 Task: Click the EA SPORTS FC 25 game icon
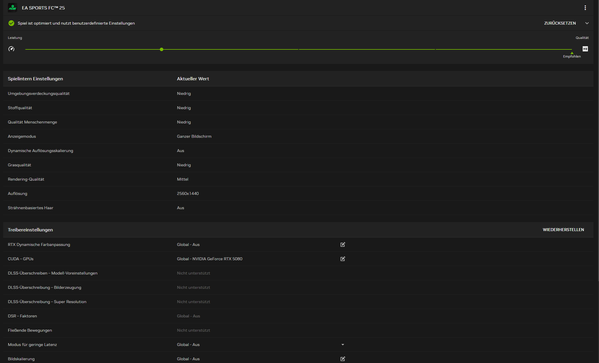pos(12,8)
